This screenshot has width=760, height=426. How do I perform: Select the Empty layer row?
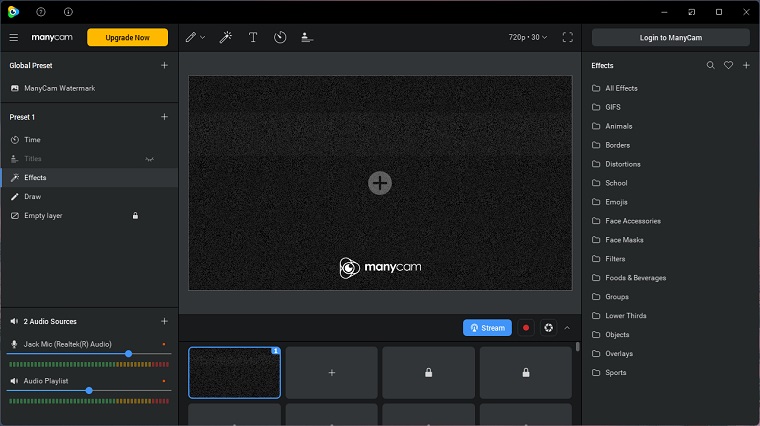coord(90,216)
